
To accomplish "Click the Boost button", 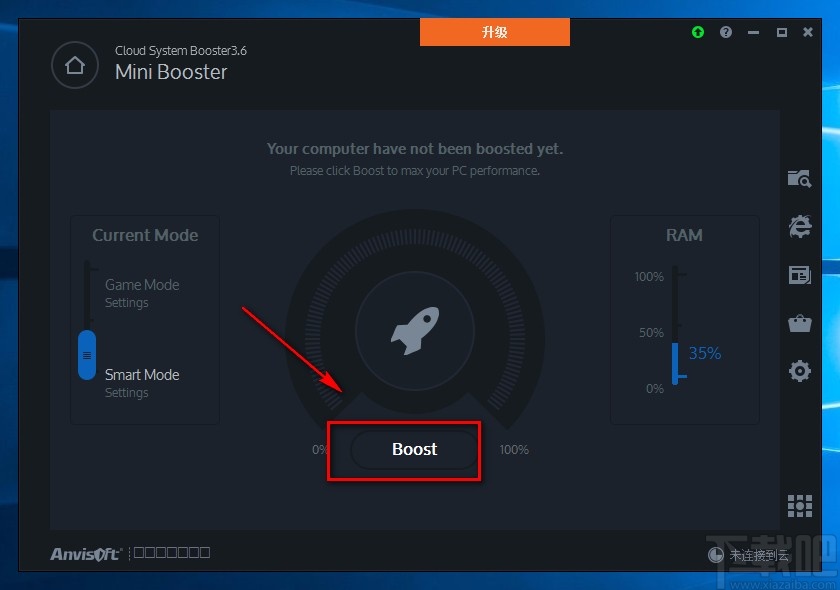I will (x=415, y=449).
